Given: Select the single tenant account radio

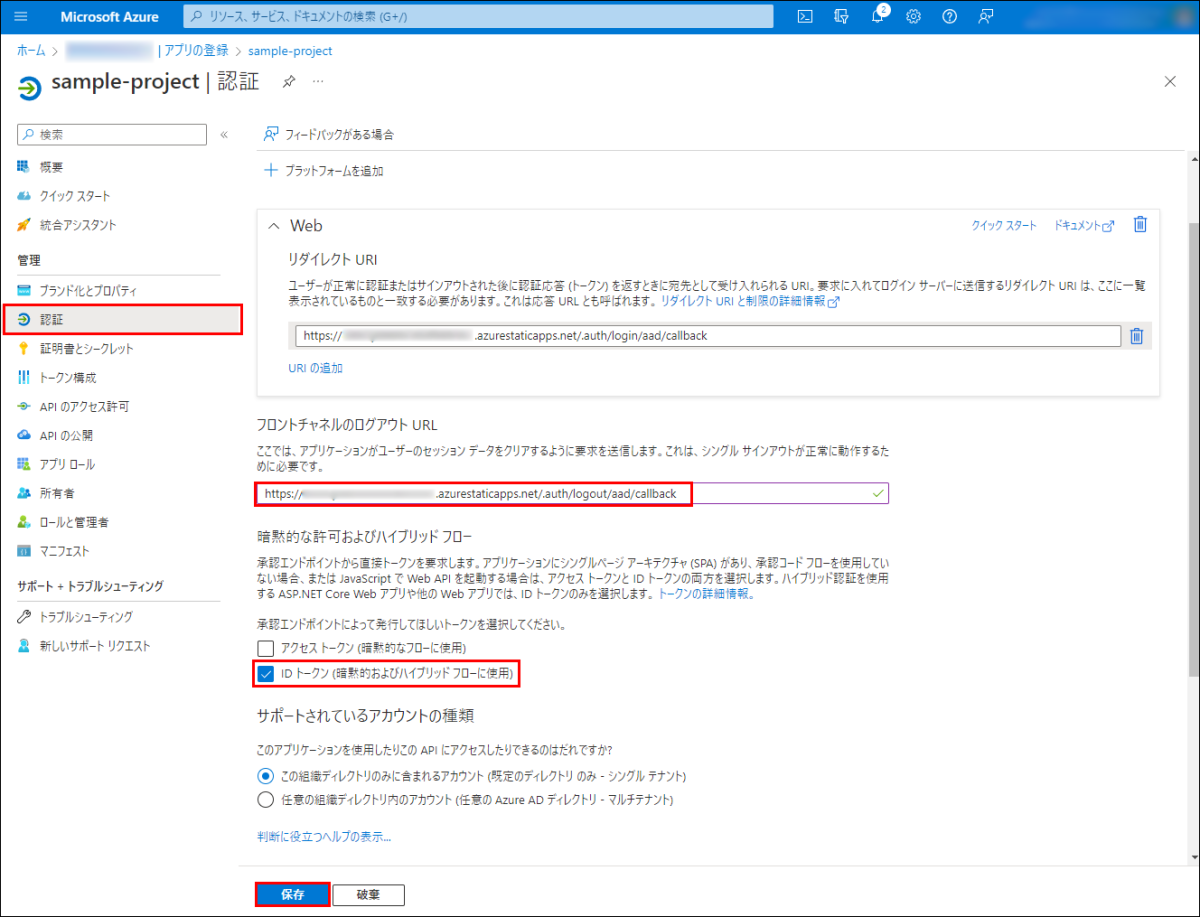Looking at the screenshot, I should pyautogui.click(x=266, y=776).
